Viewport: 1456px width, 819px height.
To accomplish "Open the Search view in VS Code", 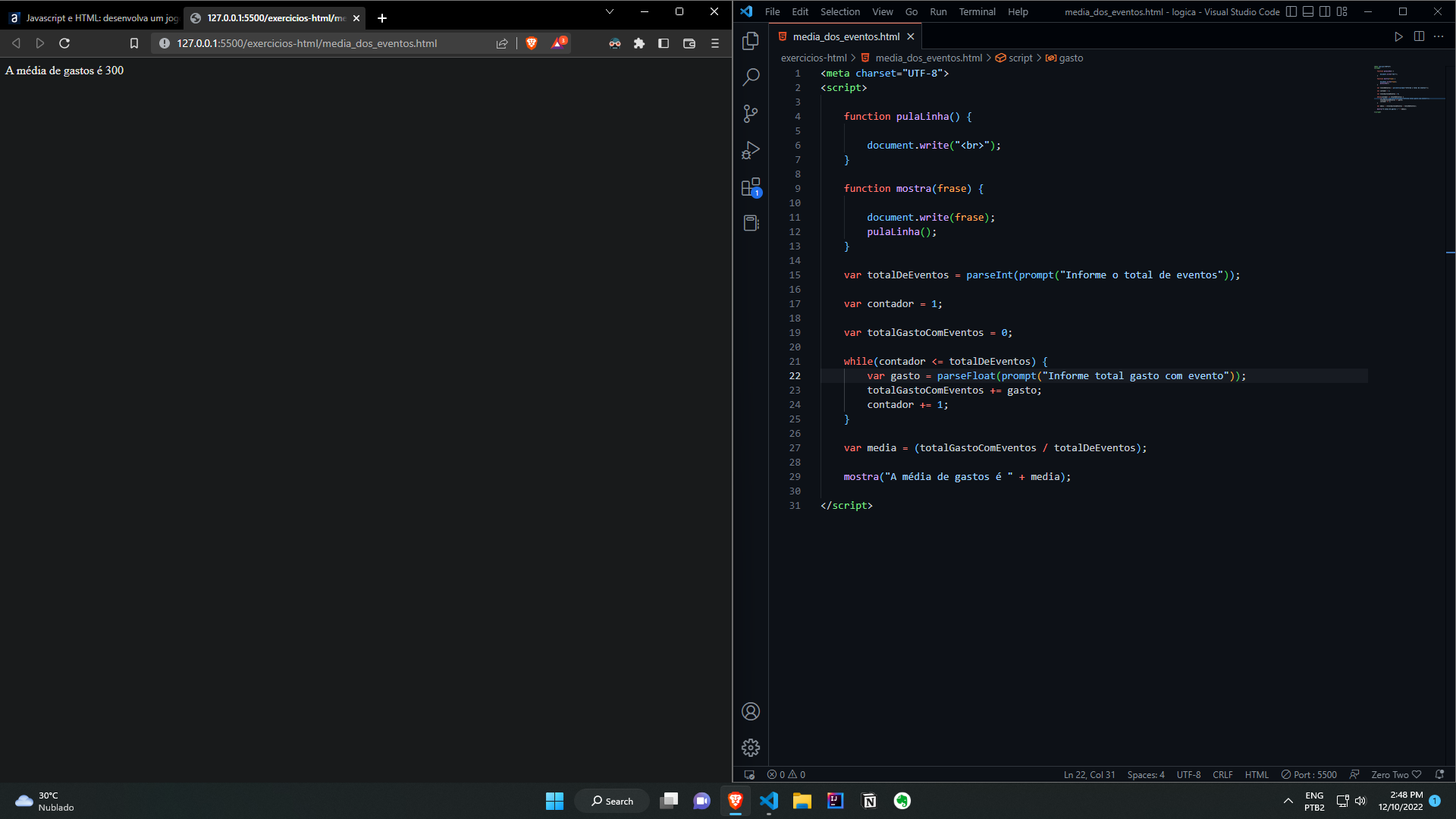I will [751, 77].
